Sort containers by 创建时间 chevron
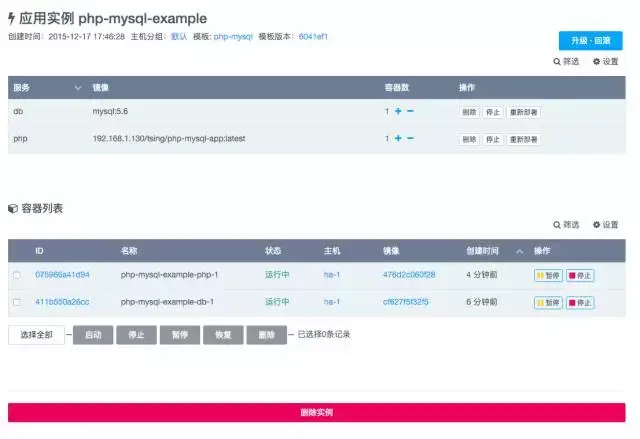The height and width of the screenshot is (439, 640). [519, 251]
